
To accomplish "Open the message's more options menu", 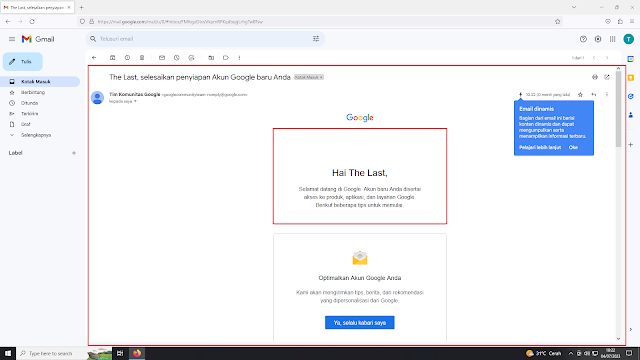I will point(607,95).
